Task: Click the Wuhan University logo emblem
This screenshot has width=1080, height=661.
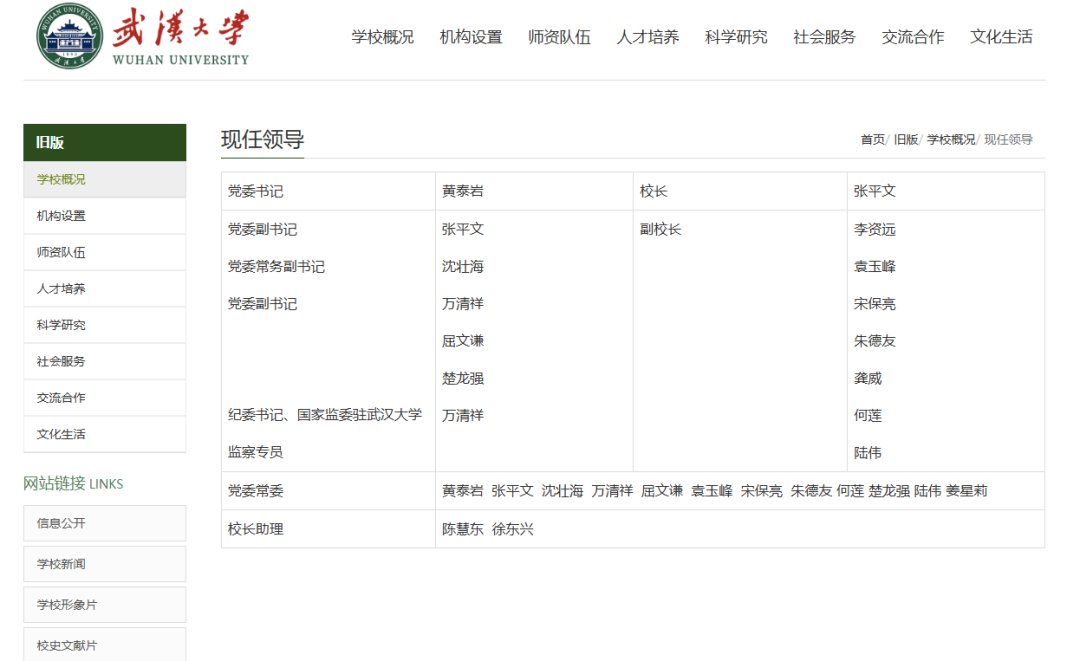Action: coord(70,37)
